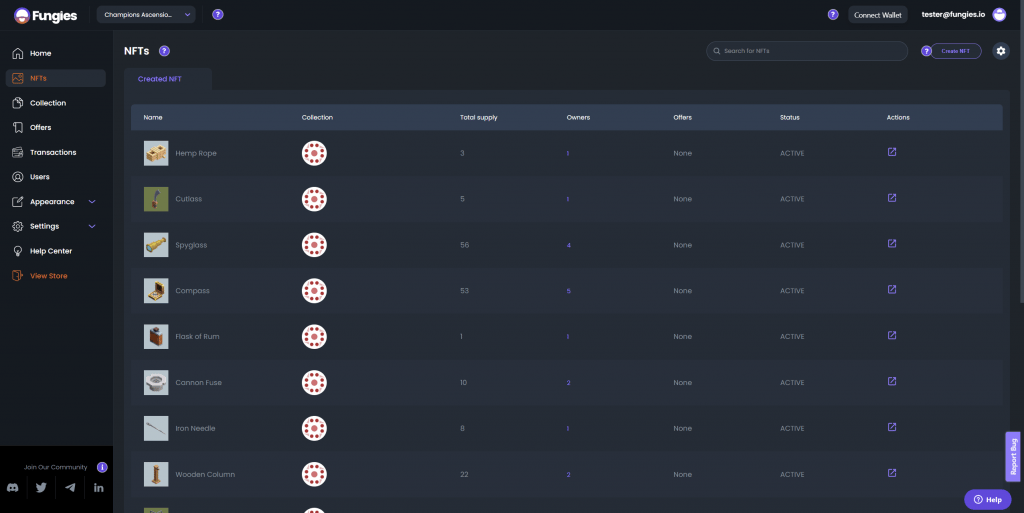Click the Compass NFT thumbnail image
The image size is (1024, 513).
point(156,290)
